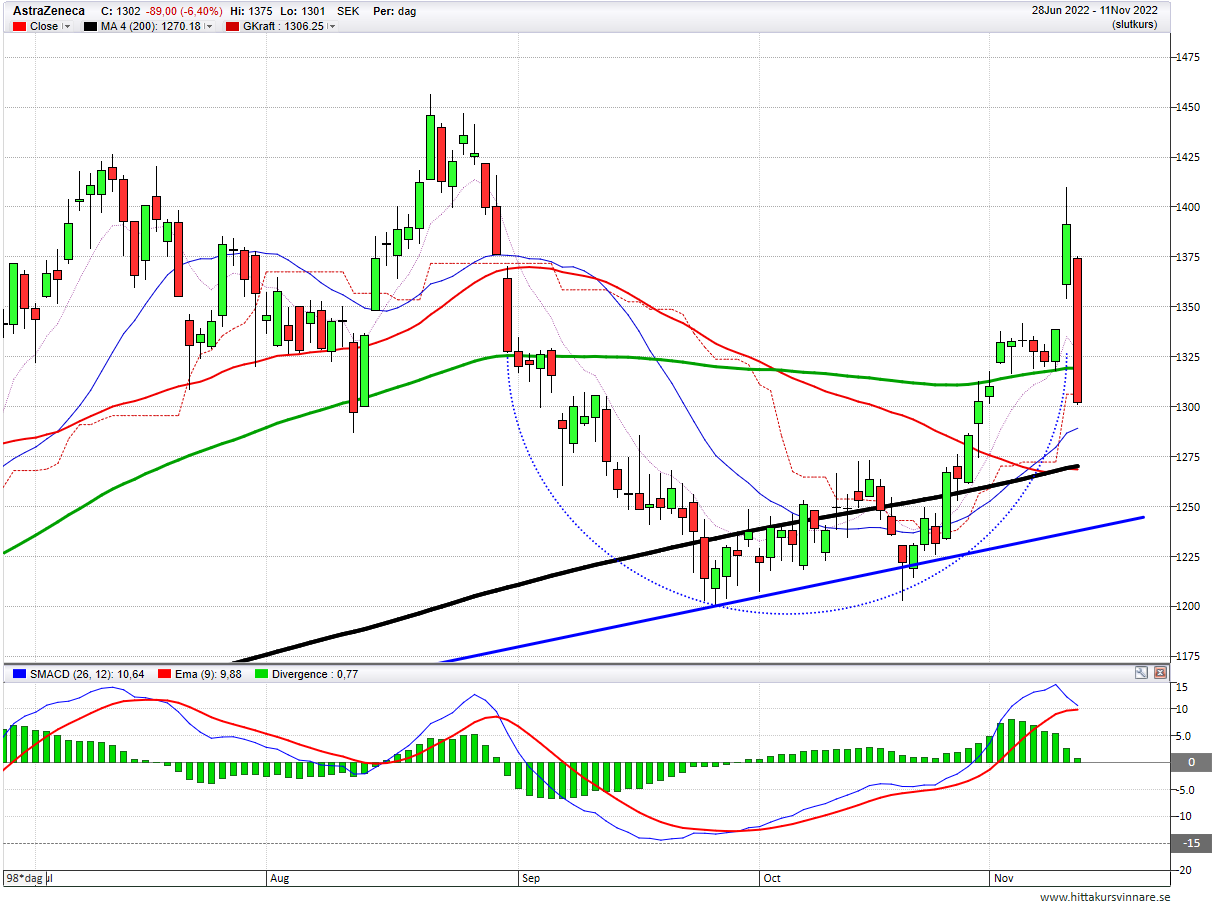The height and width of the screenshot is (902, 1215).
Task: Expand the MA 4 (200) dropdown arrow
Action: point(209,27)
